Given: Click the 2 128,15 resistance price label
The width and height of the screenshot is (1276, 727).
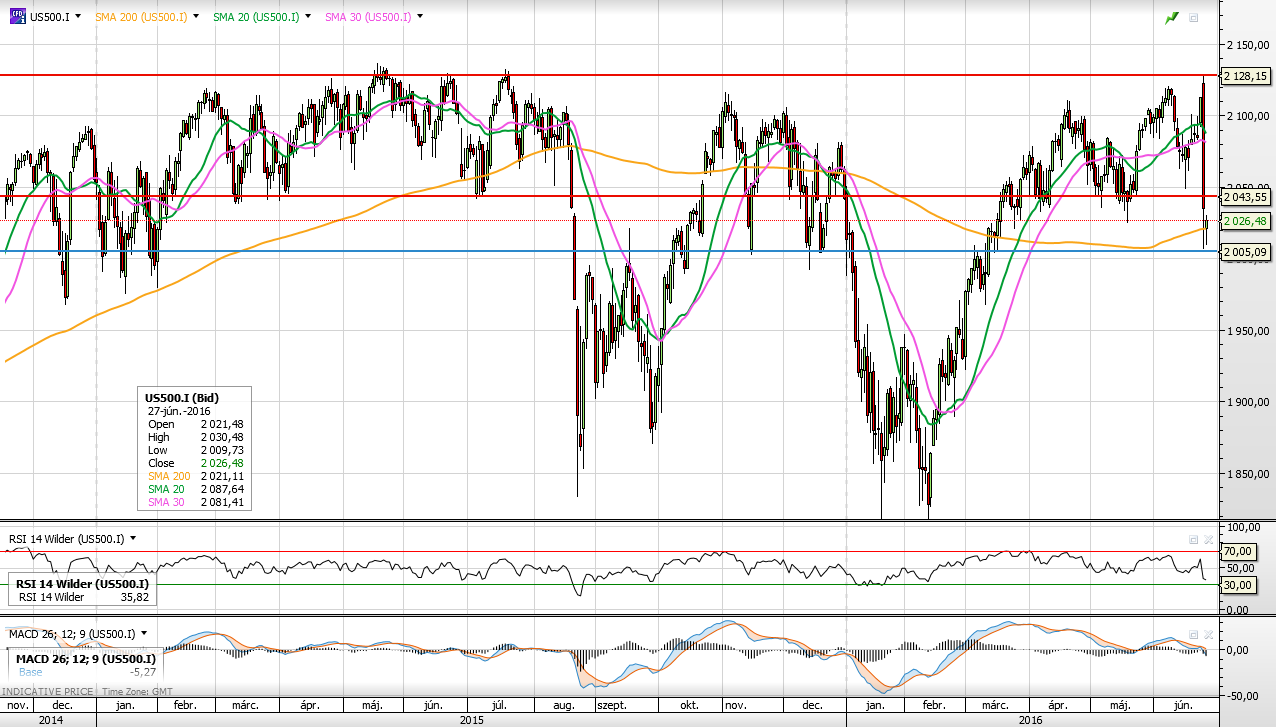Looking at the screenshot, I should pos(1246,75).
